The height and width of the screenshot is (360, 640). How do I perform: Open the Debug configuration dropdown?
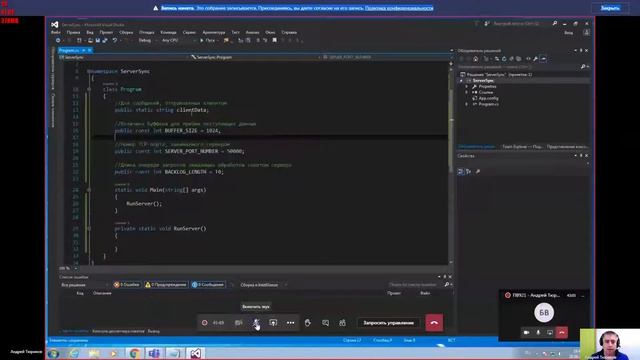[147, 40]
